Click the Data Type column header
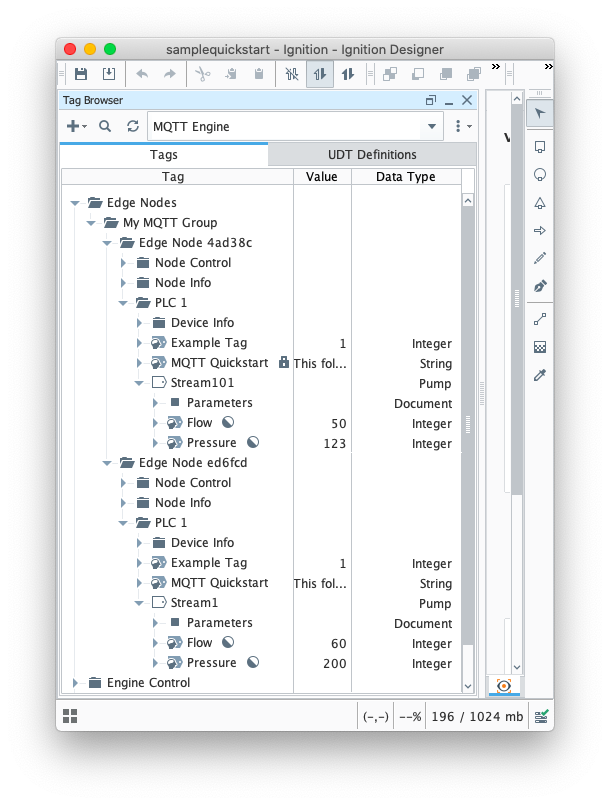The image size is (610, 805). (x=406, y=177)
